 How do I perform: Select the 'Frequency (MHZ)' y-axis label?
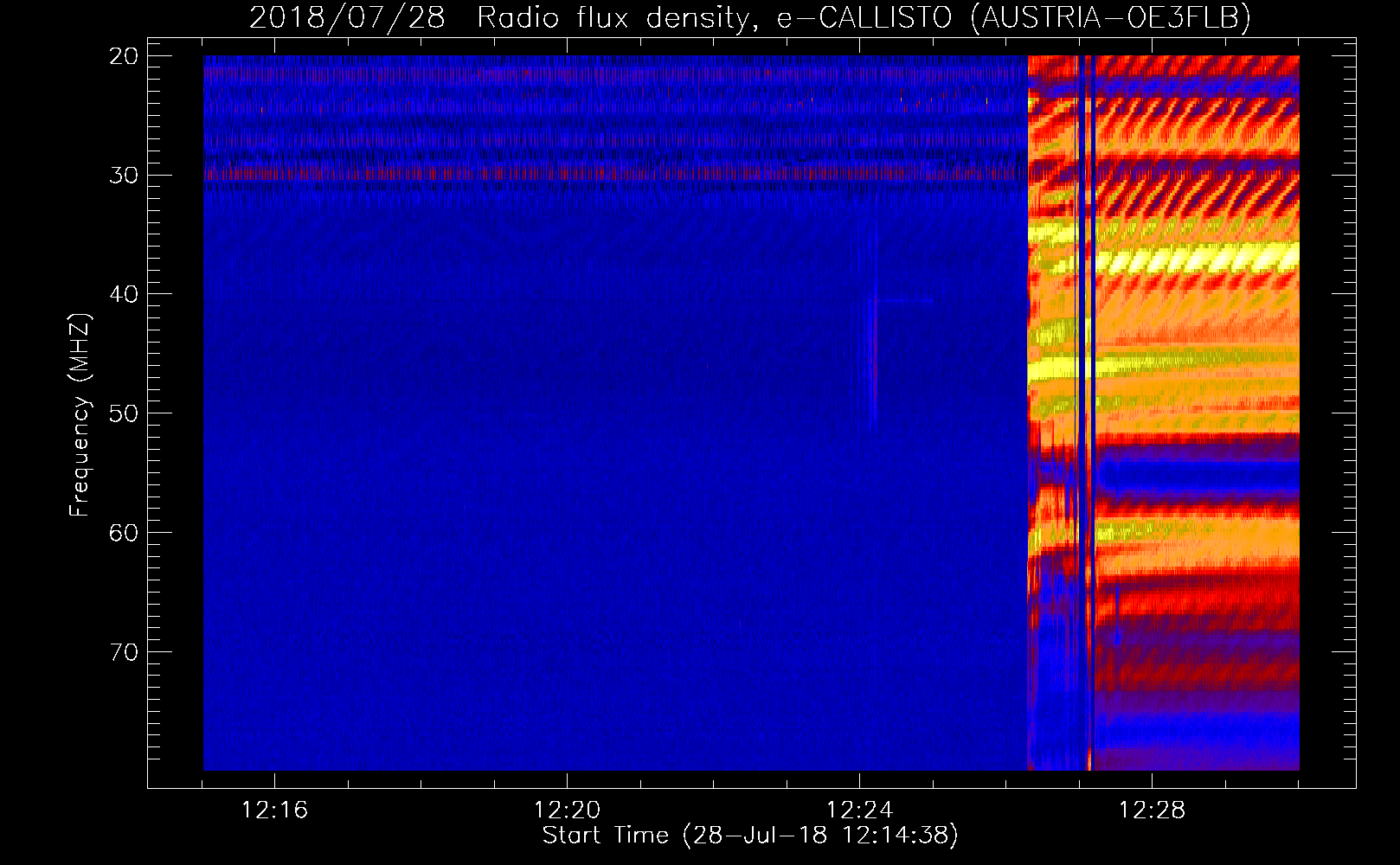coord(80,415)
